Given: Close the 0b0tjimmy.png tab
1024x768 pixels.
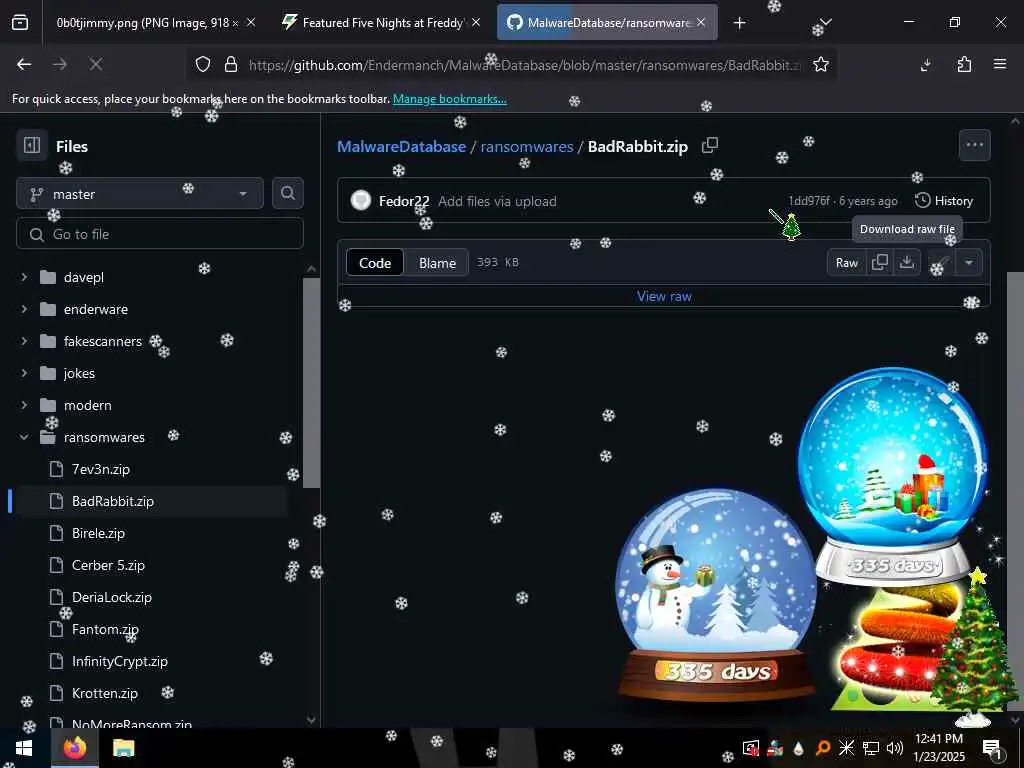Looking at the screenshot, I should [x=251, y=23].
